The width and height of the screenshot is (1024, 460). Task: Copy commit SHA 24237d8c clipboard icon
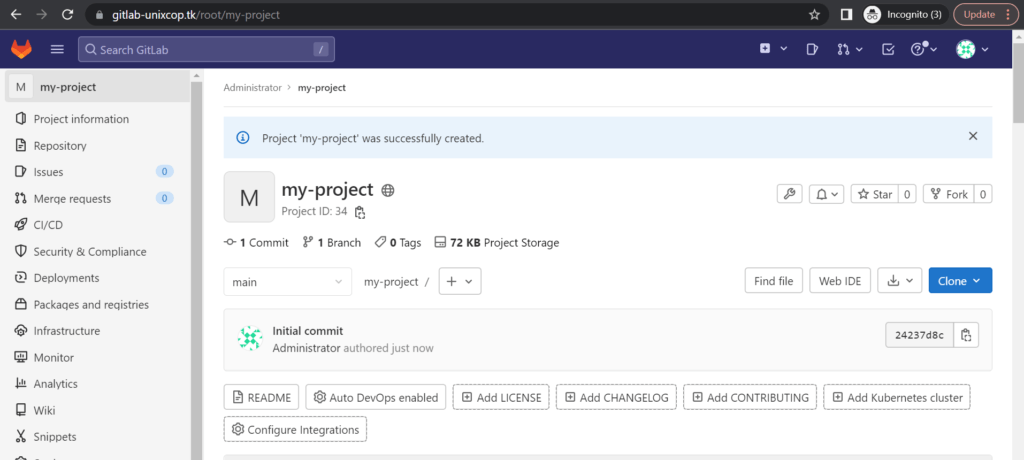tap(967, 335)
